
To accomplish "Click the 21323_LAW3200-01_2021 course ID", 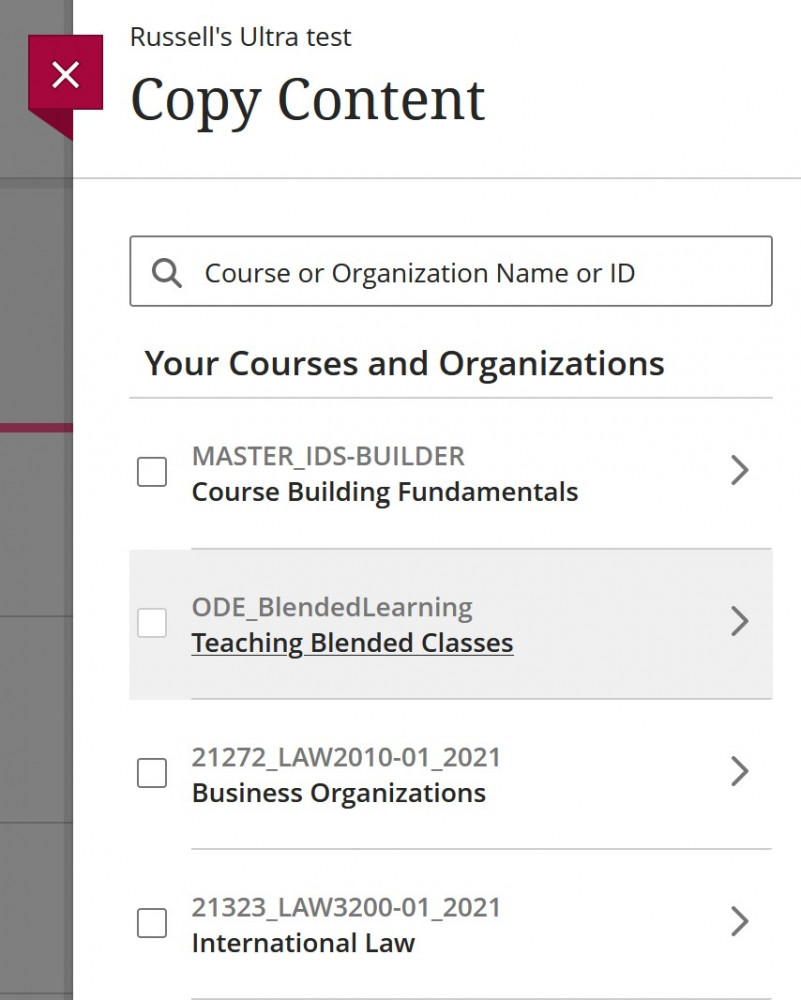I will [x=345, y=907].
